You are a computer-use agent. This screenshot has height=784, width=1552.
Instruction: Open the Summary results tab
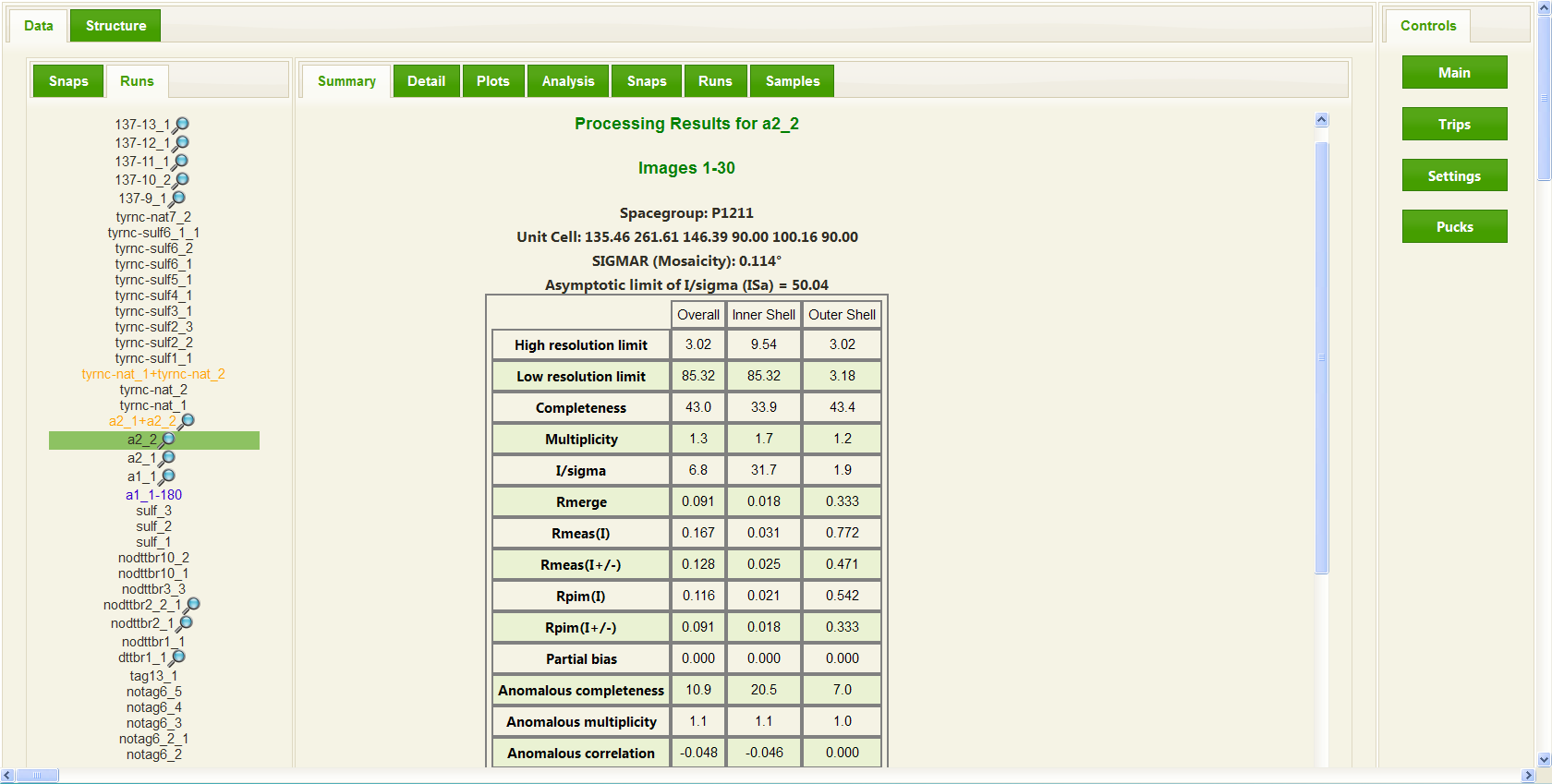pos(346,81)
